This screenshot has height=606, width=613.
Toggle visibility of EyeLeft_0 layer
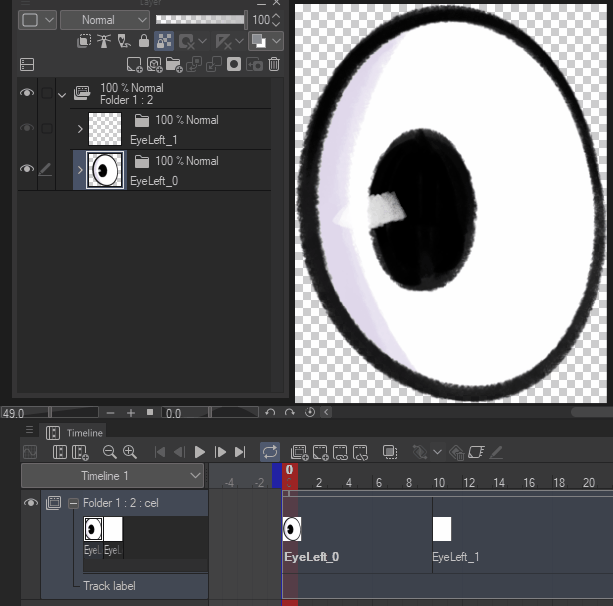pos(27,169)
